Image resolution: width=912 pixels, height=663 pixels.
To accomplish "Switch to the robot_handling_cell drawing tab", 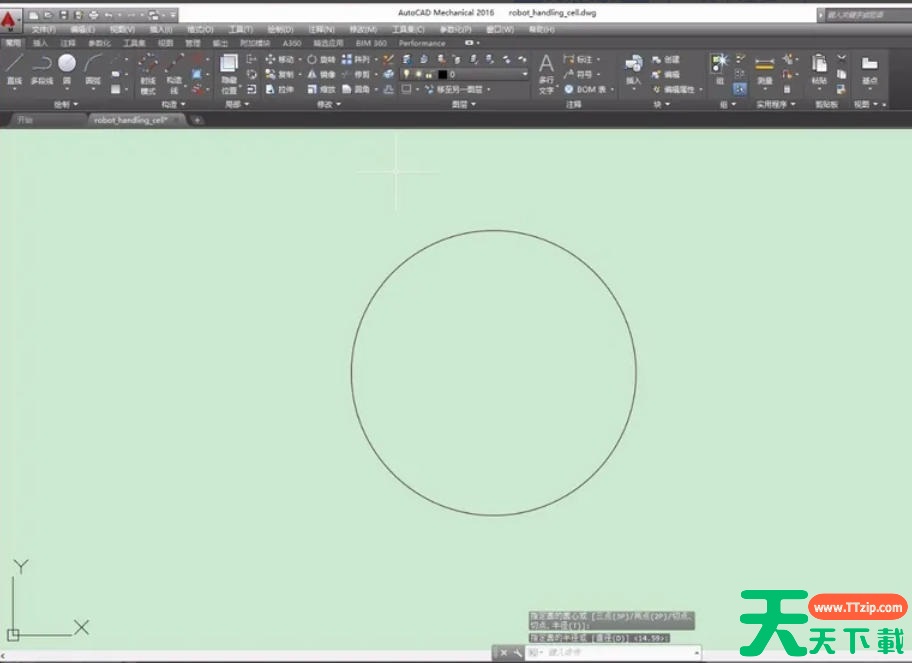I will 130,120.
